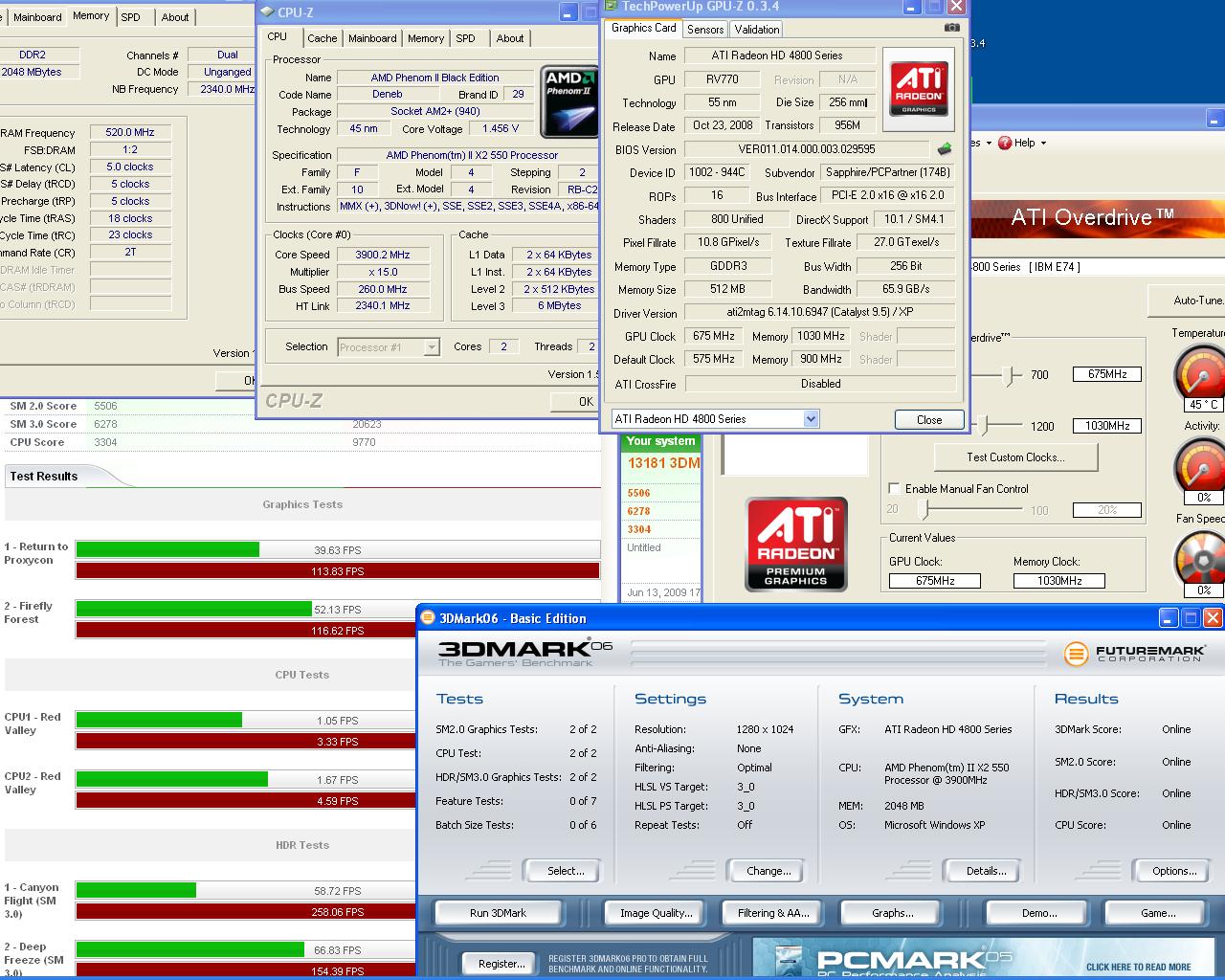Click the BIOS save icon in GPU-Z
Viewport: 1225px width, 980px height.
[x=945, y=149]
